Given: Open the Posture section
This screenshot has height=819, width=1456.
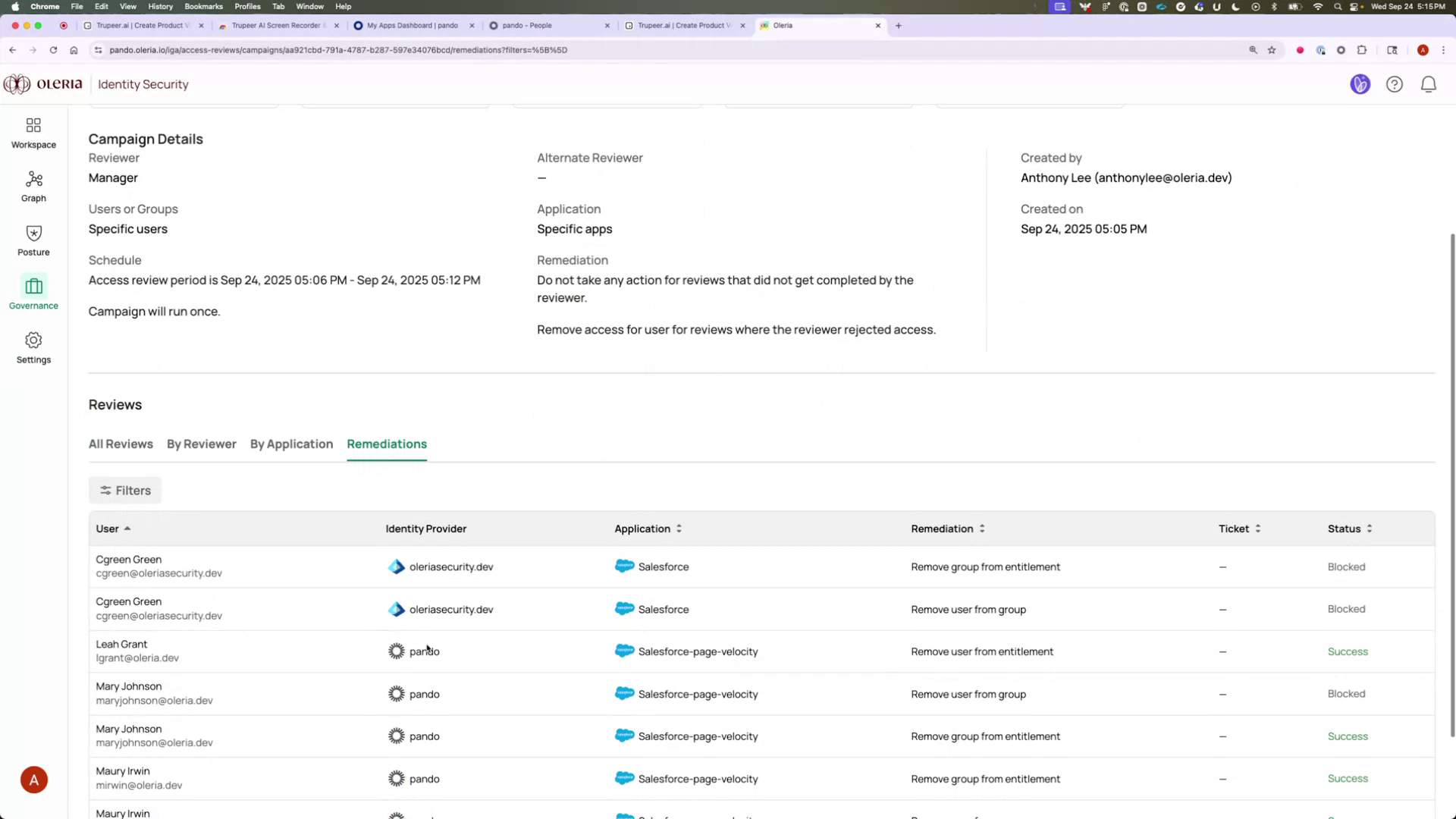Looking at the screenshot, I should [x=33, y=240].
